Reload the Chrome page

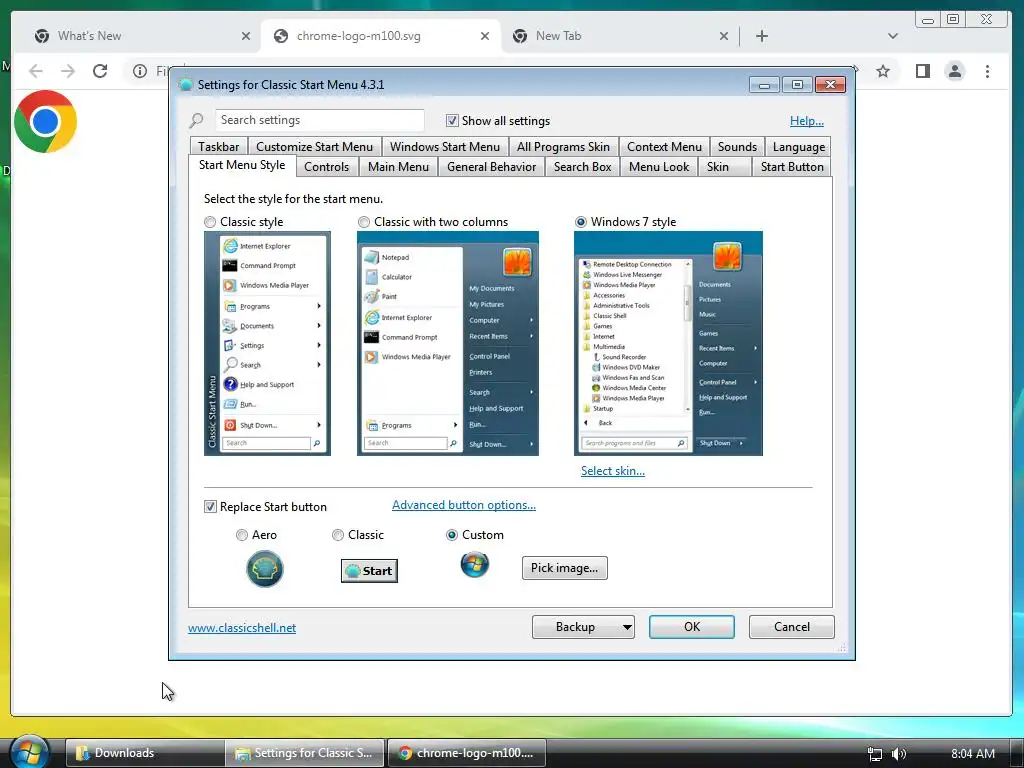100,71
